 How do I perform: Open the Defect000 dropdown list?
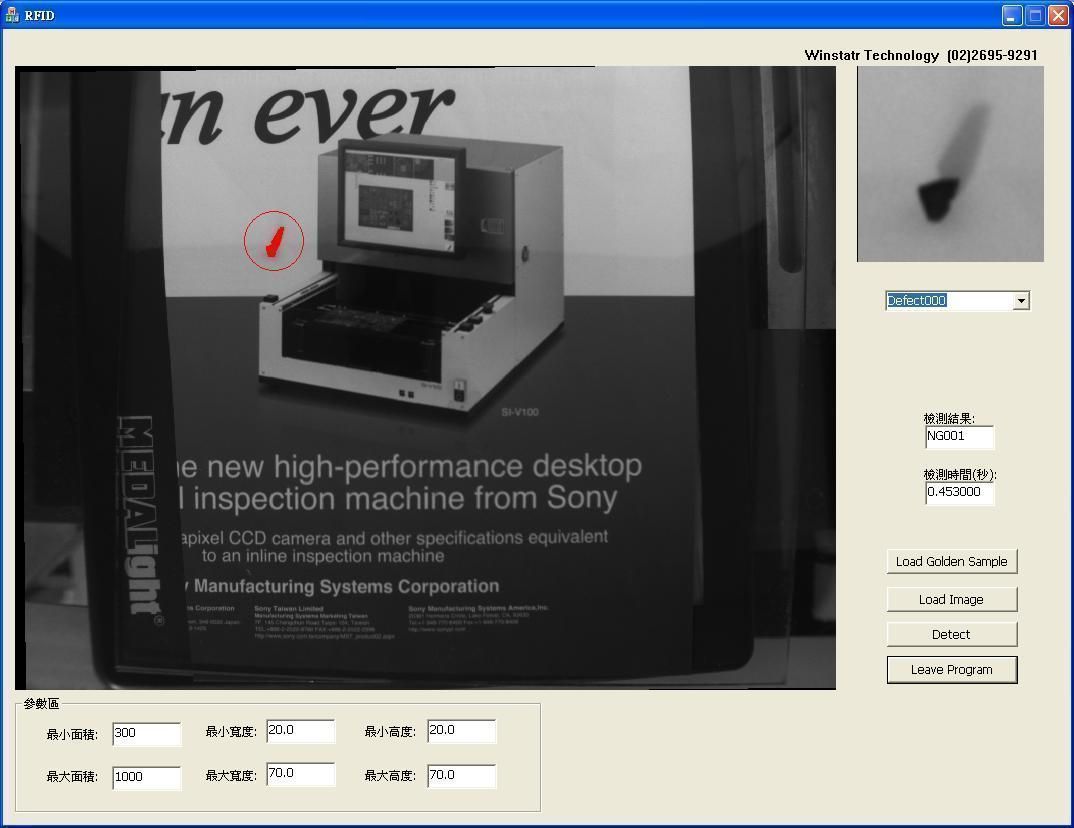pos(1021,301)
